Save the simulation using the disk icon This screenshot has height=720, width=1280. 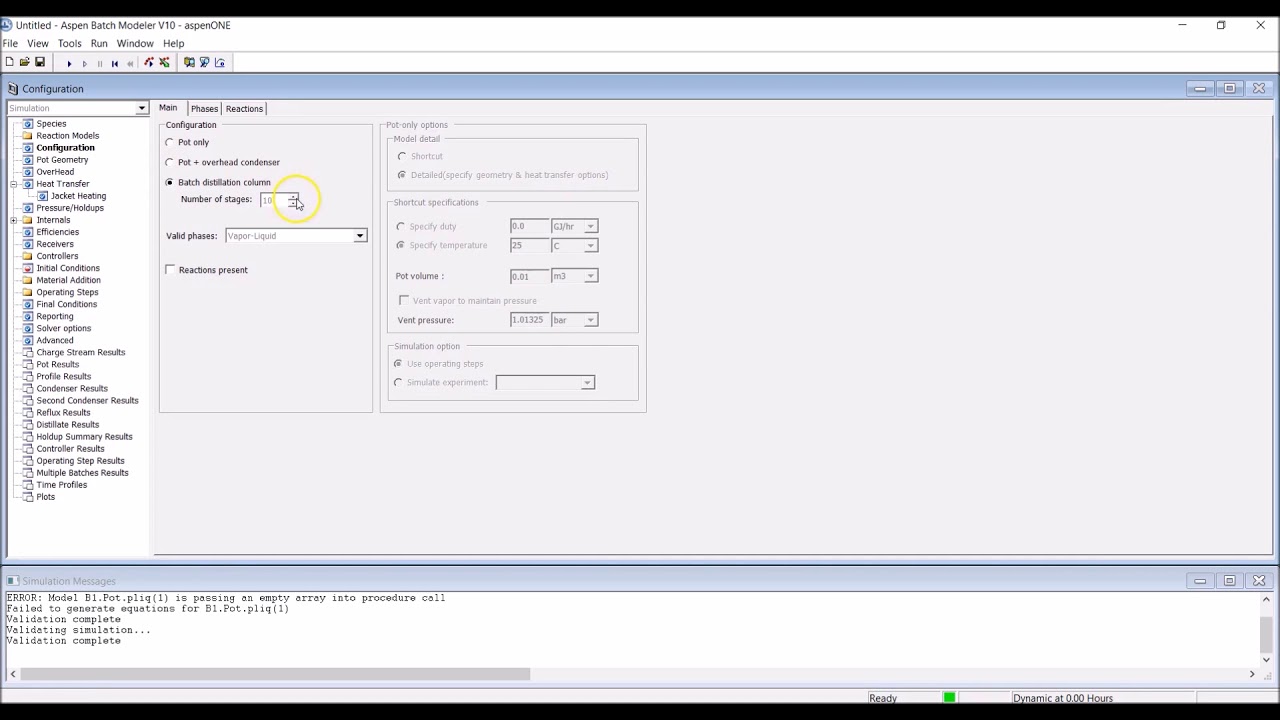40,63
